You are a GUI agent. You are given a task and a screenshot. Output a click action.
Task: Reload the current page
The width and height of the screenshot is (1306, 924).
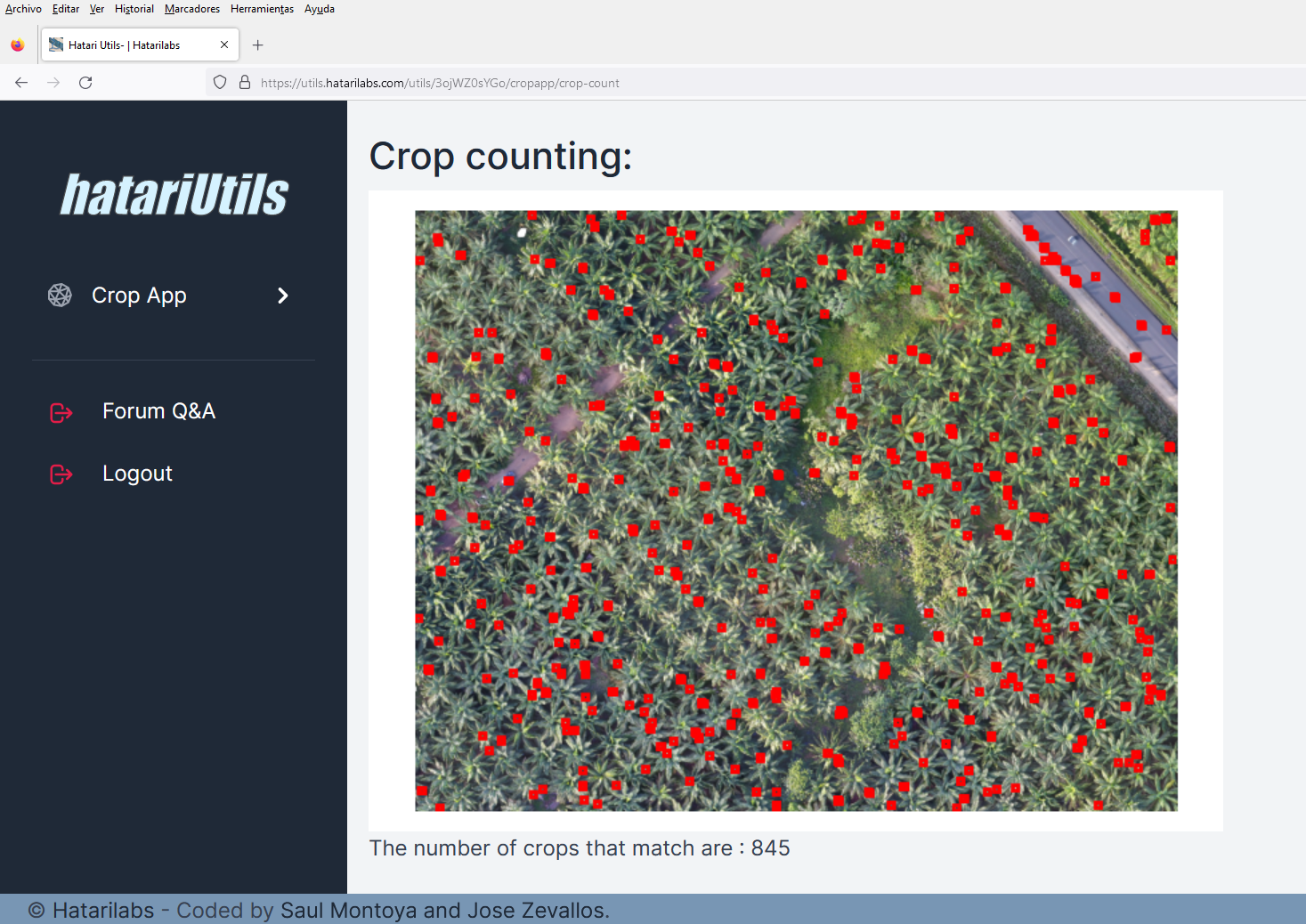click(x=85, y=83)
